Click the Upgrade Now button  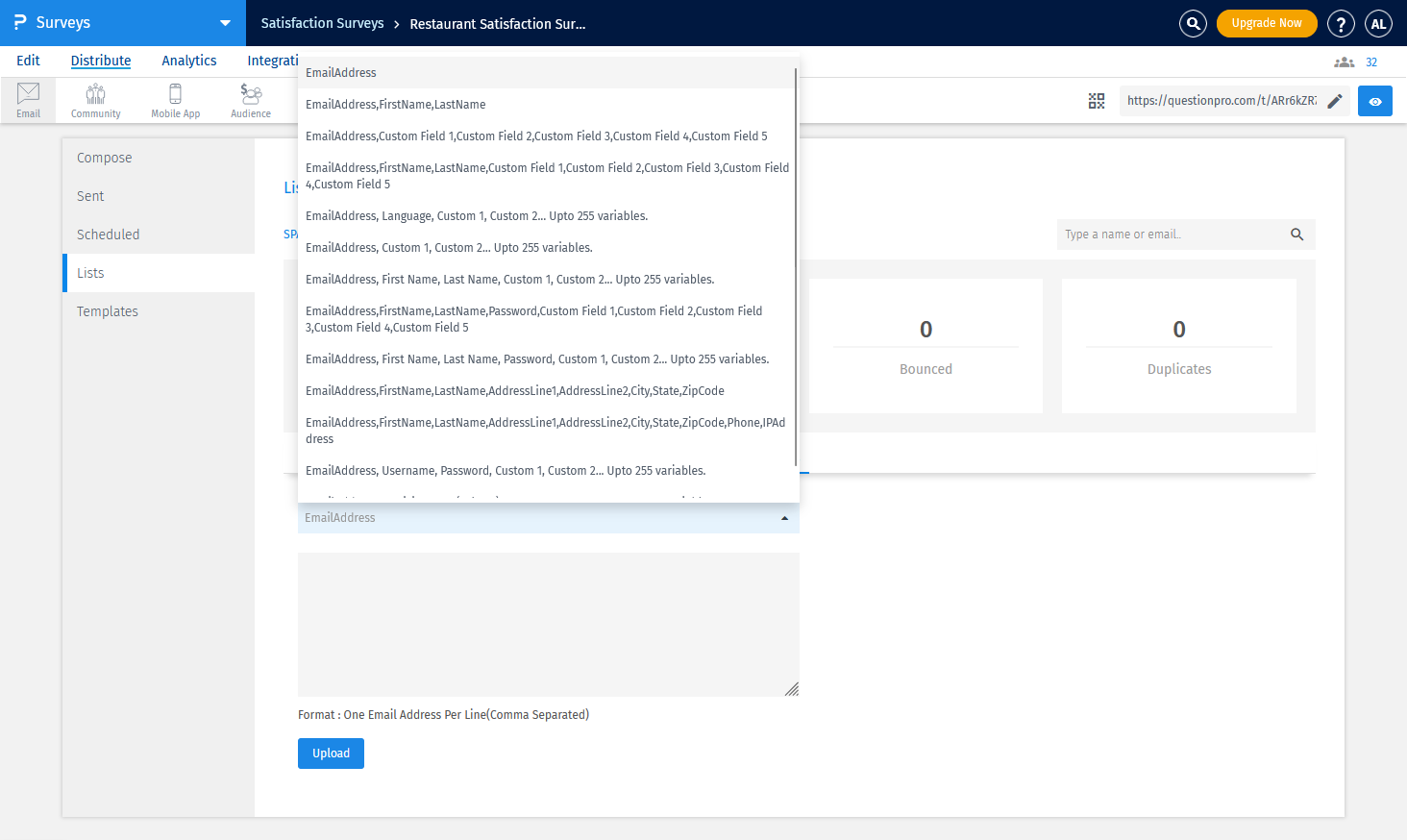coord(1267,23)
